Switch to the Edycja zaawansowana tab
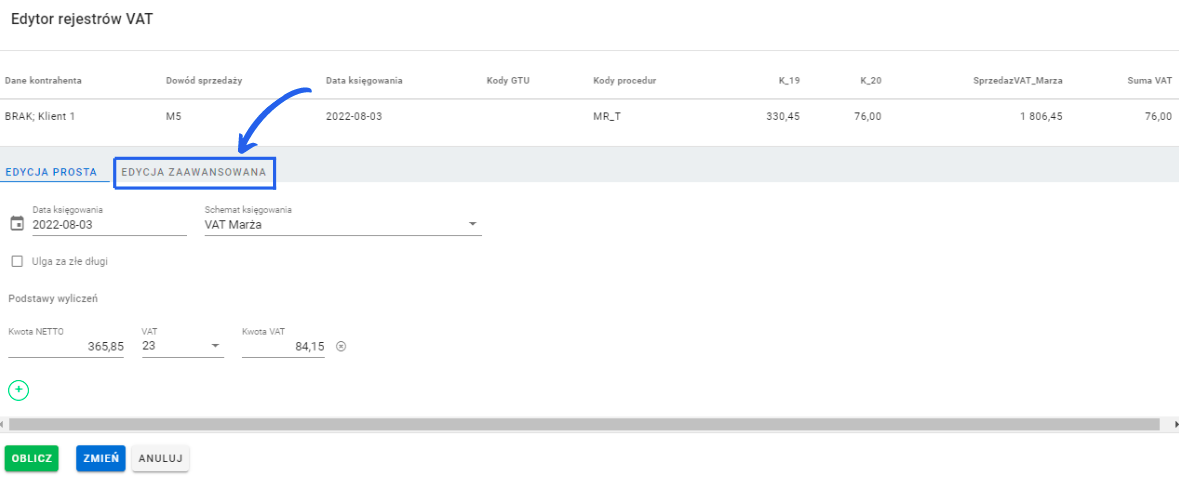The width and height of the screenshot is (1179, 489). coord(194,172)
